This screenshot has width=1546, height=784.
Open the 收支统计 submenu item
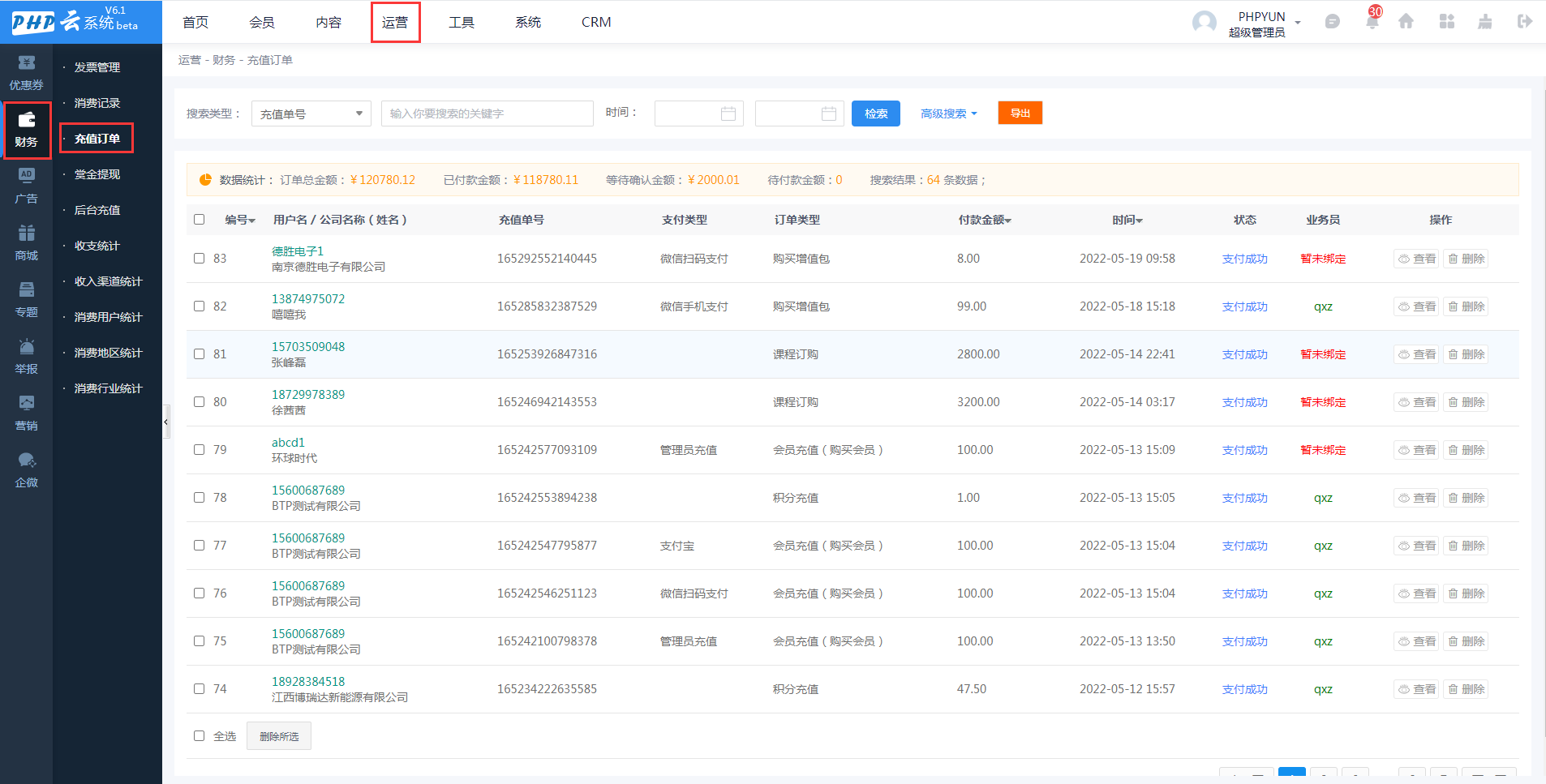97,246
